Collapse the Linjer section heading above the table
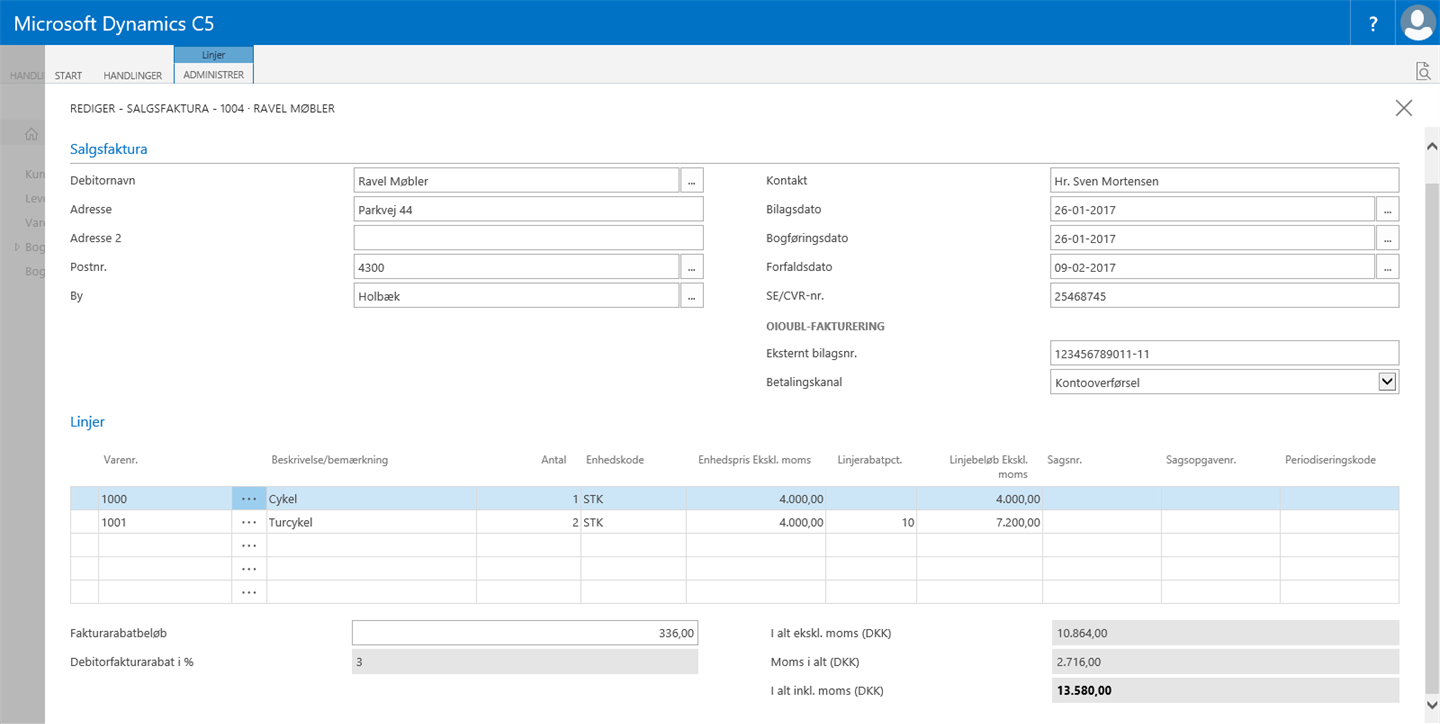The image size is (1440, 724). click(x=88, y=422)
